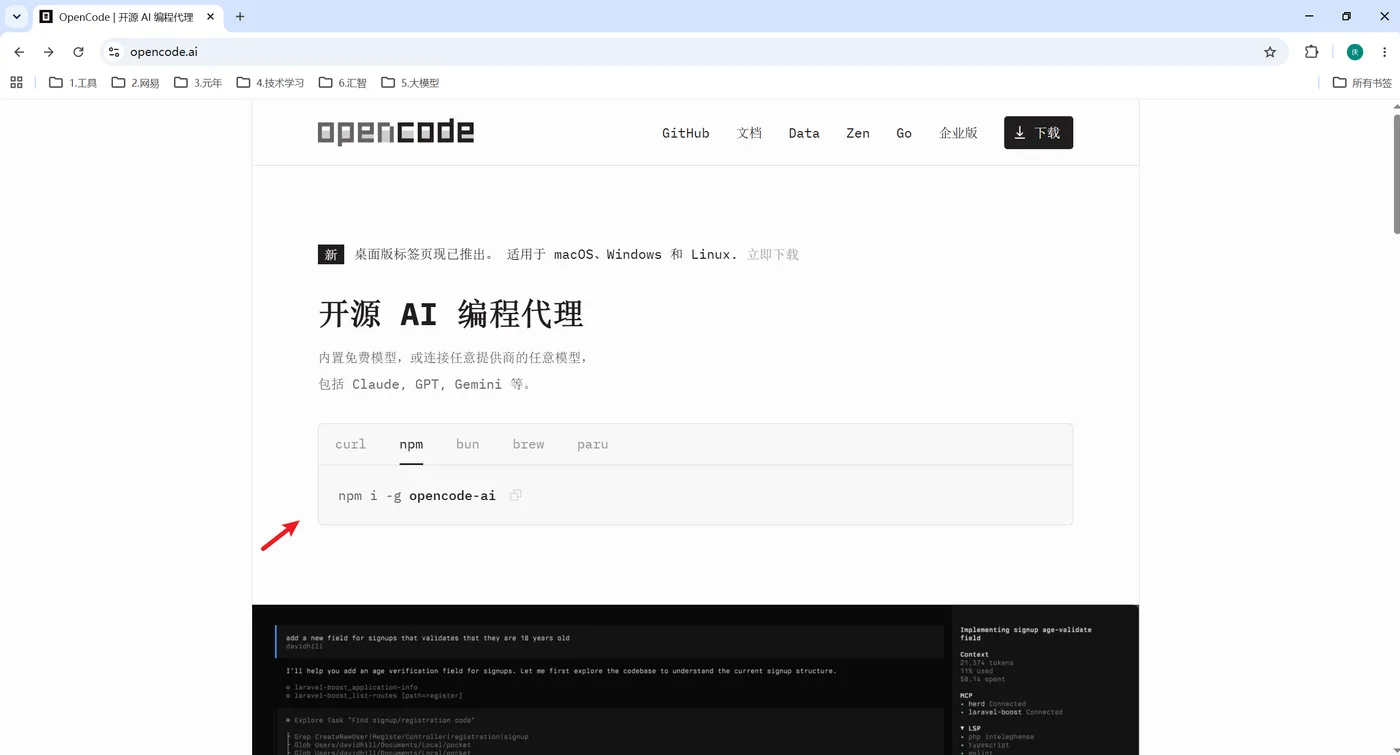Click the 新 badge label
The height and width of the screenshot is (755, 1400).
point(331,254)
